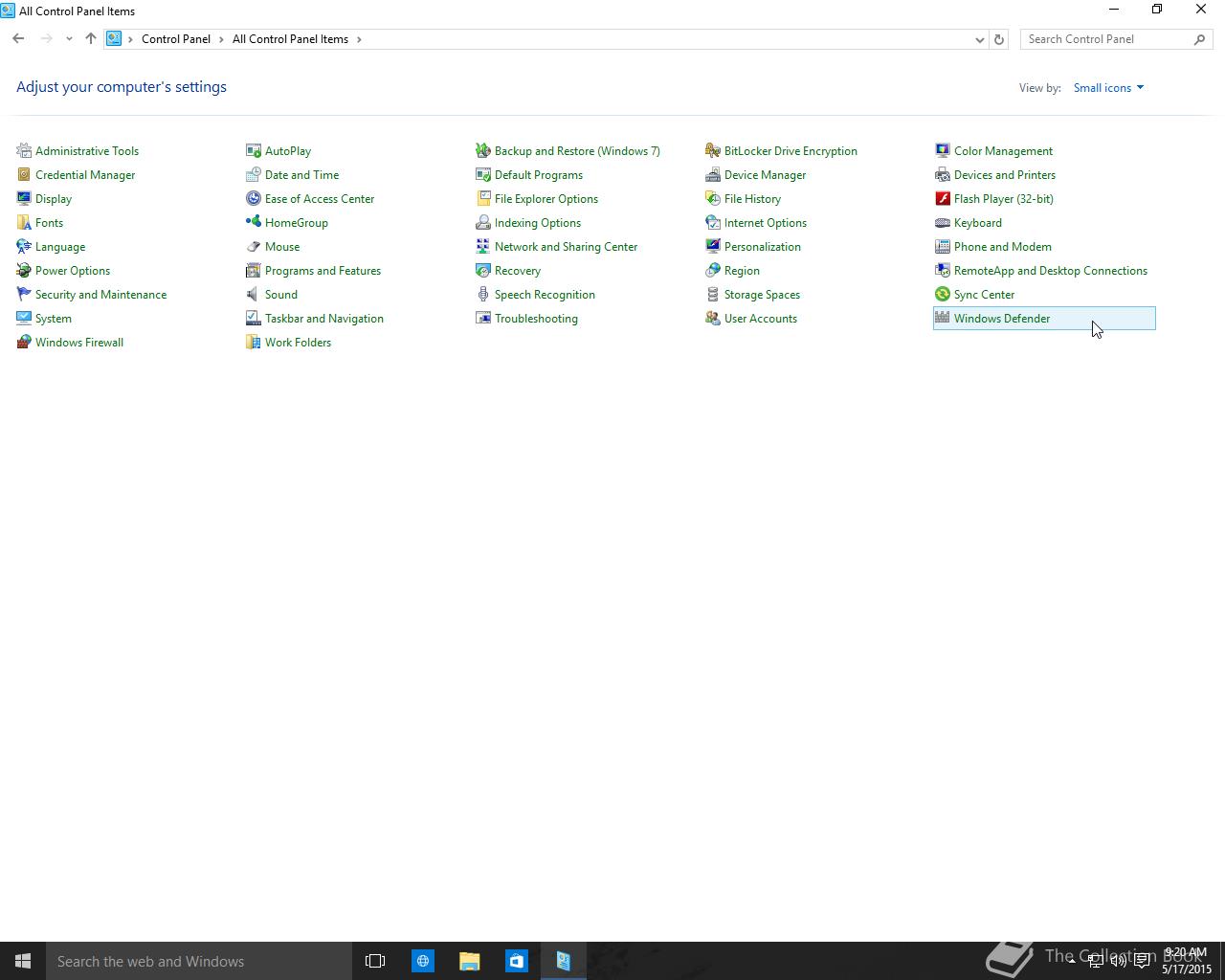The width and height of the screenshot is (1225, 980).
Task: Click the Credential Manager safe icon
Action: tap(24, 174)
